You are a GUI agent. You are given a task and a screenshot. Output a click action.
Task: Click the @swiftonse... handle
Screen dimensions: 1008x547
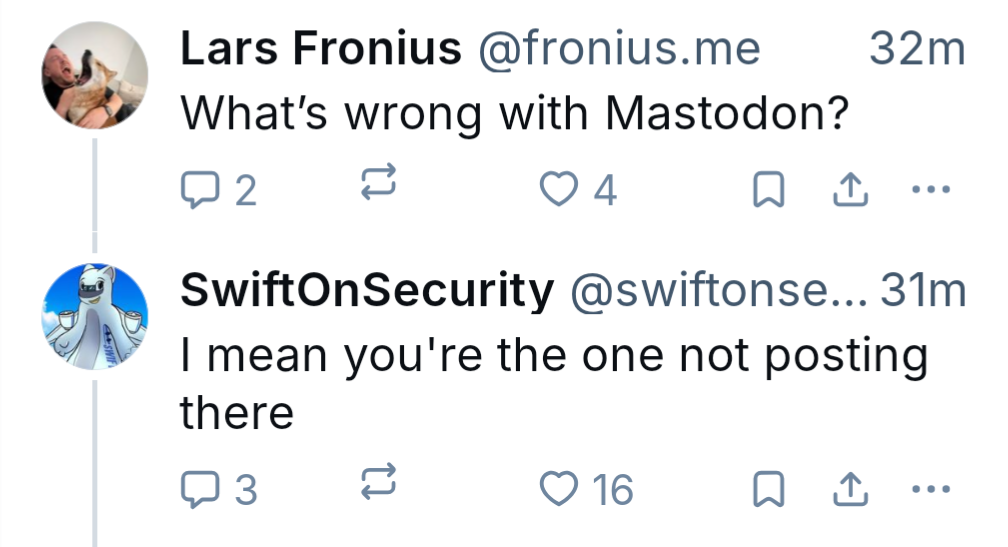coord(719,291)
